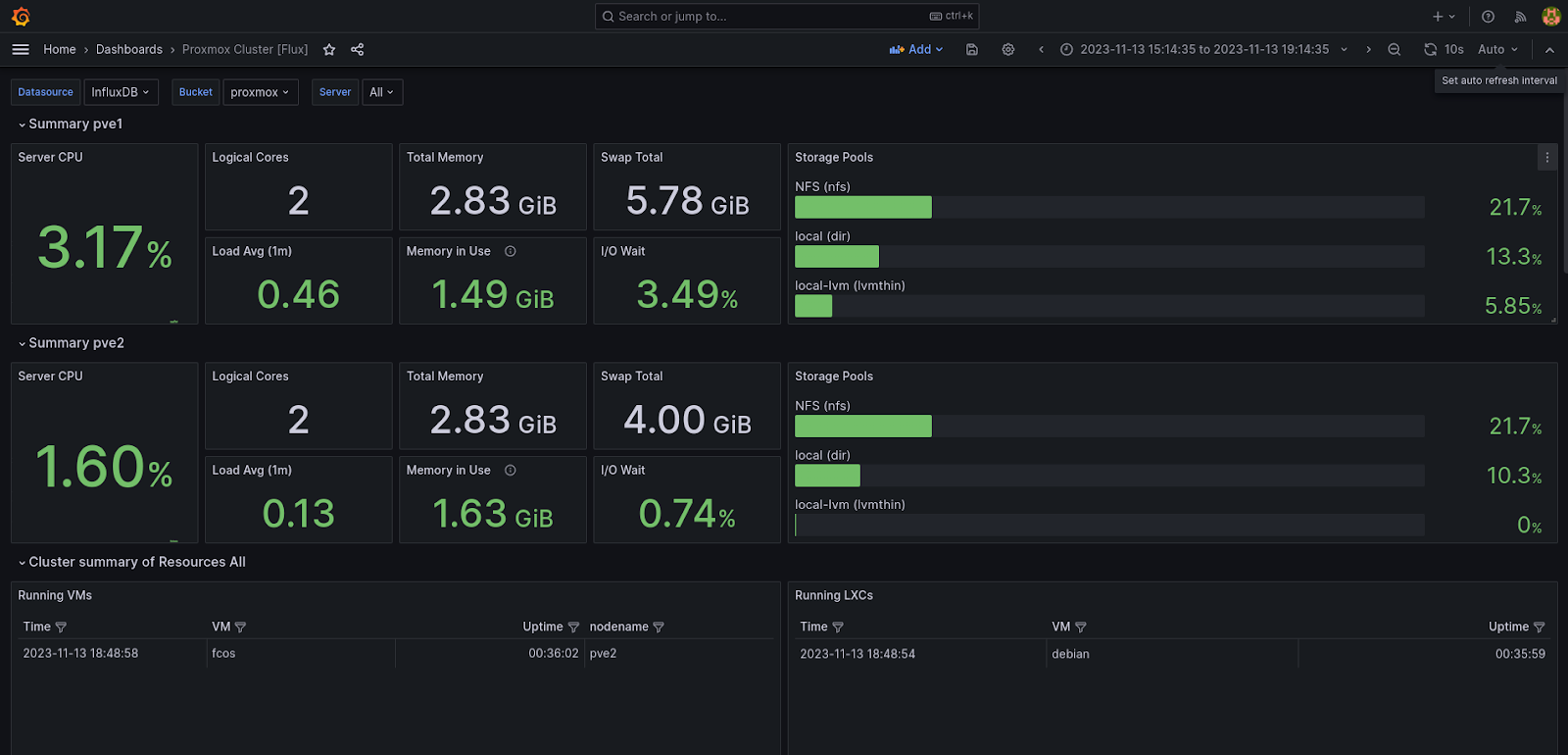
Task: Click the 00:35:59 uptime value
Action: pyautogui.click(x=1520, y=654)
